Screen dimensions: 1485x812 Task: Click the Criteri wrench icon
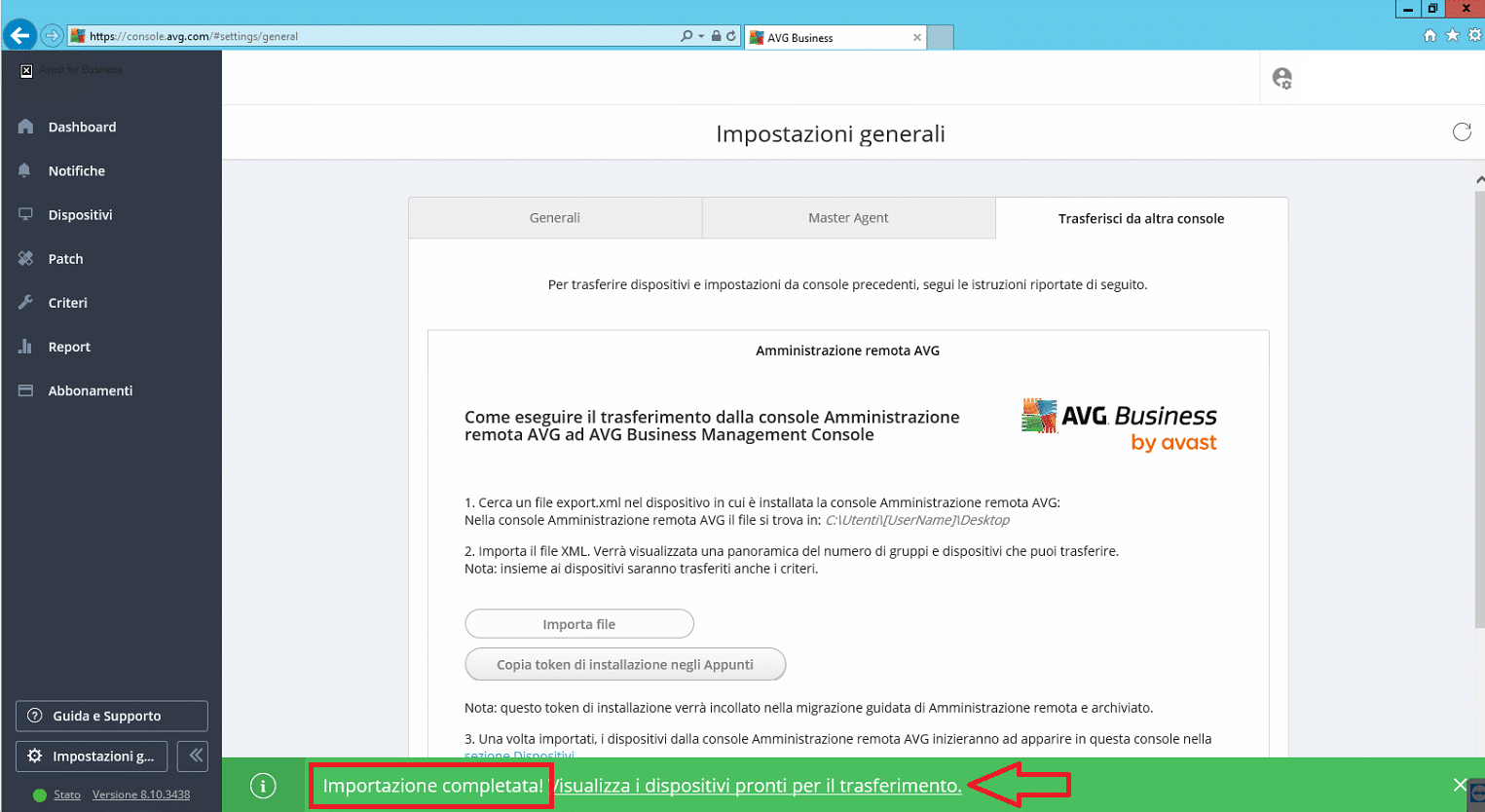point(26,302)
